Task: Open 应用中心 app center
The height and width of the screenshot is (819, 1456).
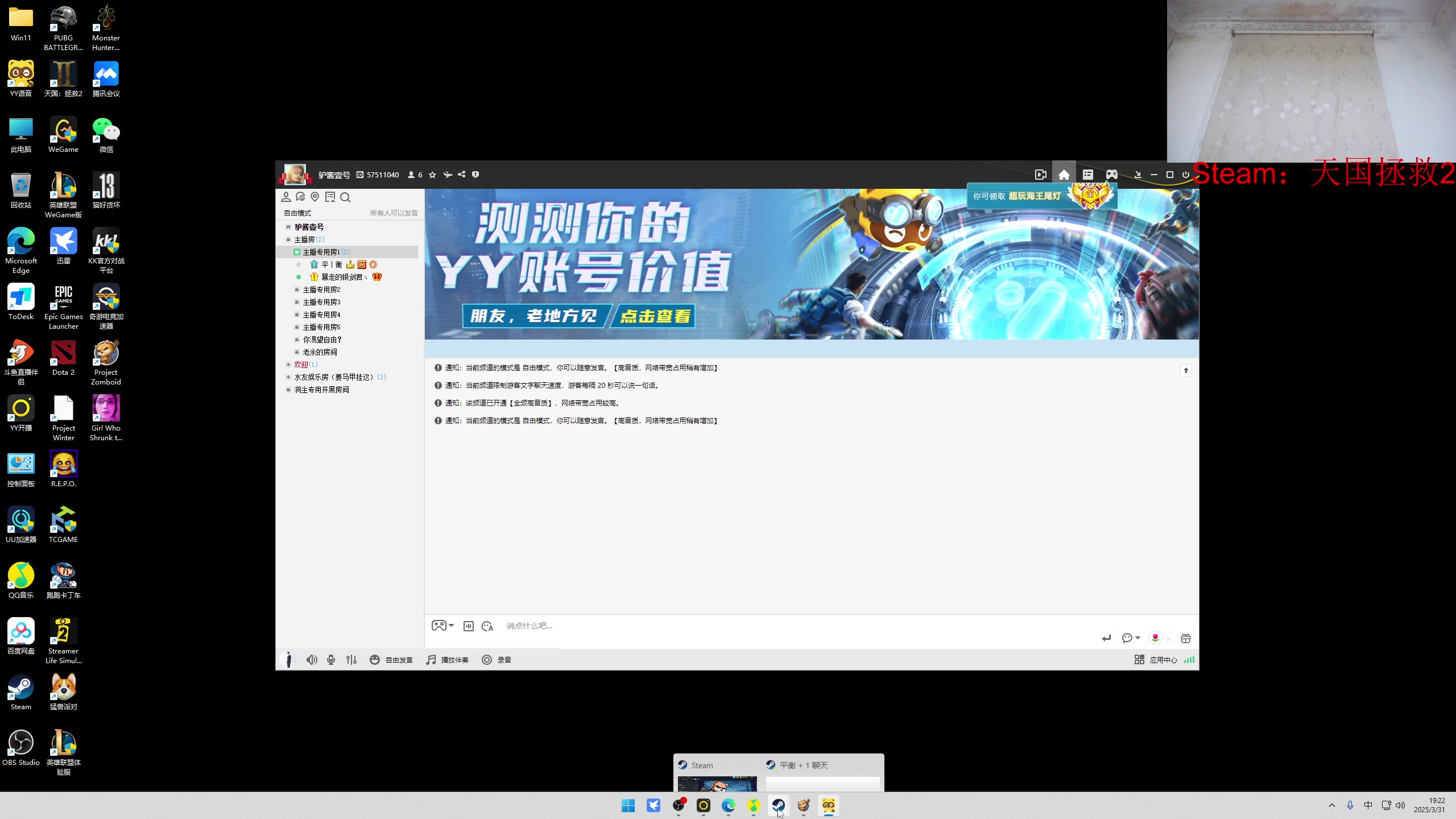Action: 1156,660
